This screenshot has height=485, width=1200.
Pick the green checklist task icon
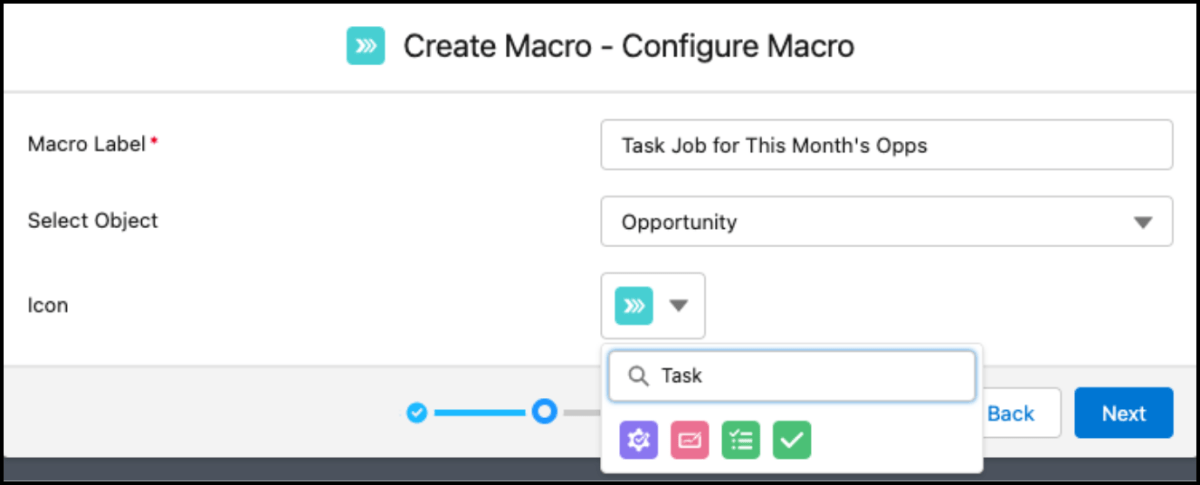tap(741, 439)
